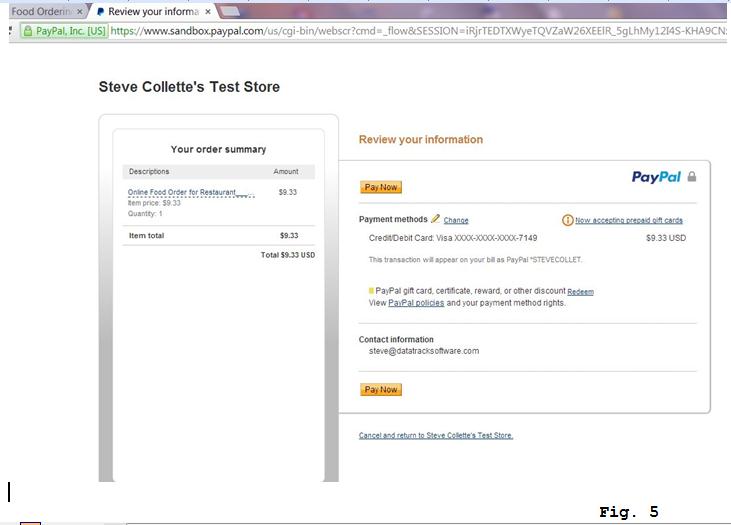Image resolution: width=731 pixels, height=525 pixels.
Task: Click the gray padlock icon beside PayPal logo
Action: point(692,176)
